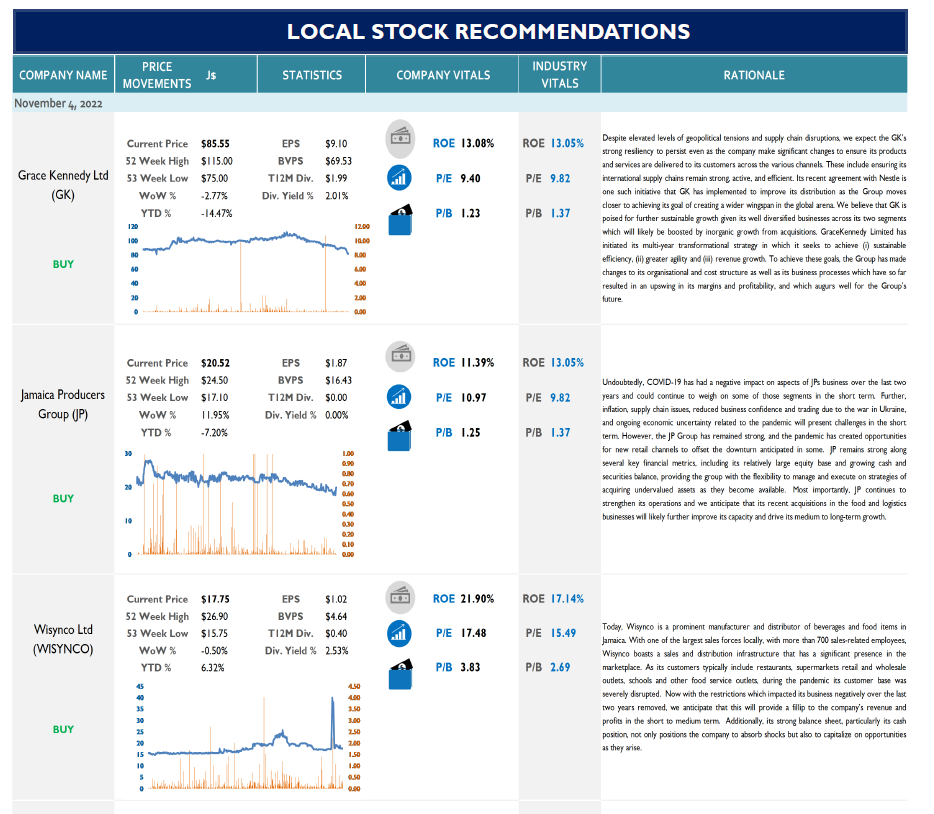Click company P/E value 10.97
Viewport: 934px width, 814px height.
click(474, 397)
